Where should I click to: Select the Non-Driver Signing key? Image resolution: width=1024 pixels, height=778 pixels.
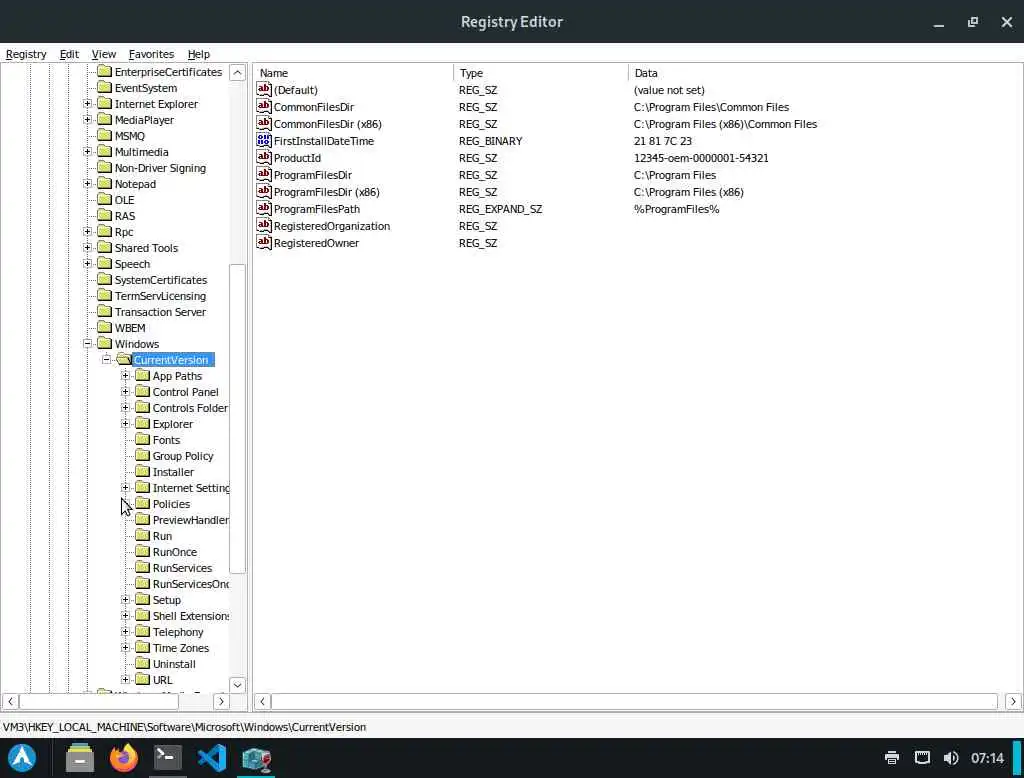pos(160,168)
